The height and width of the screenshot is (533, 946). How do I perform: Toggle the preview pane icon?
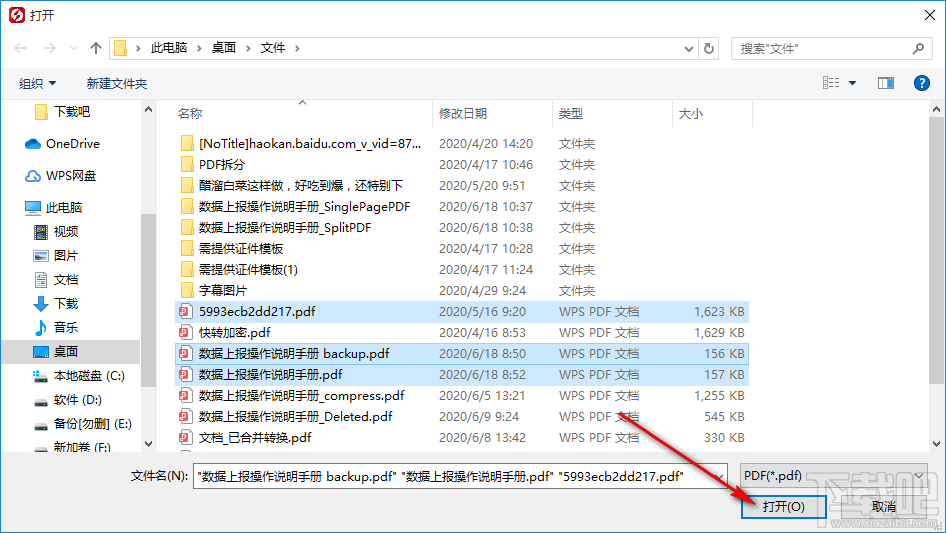point(886,83)
